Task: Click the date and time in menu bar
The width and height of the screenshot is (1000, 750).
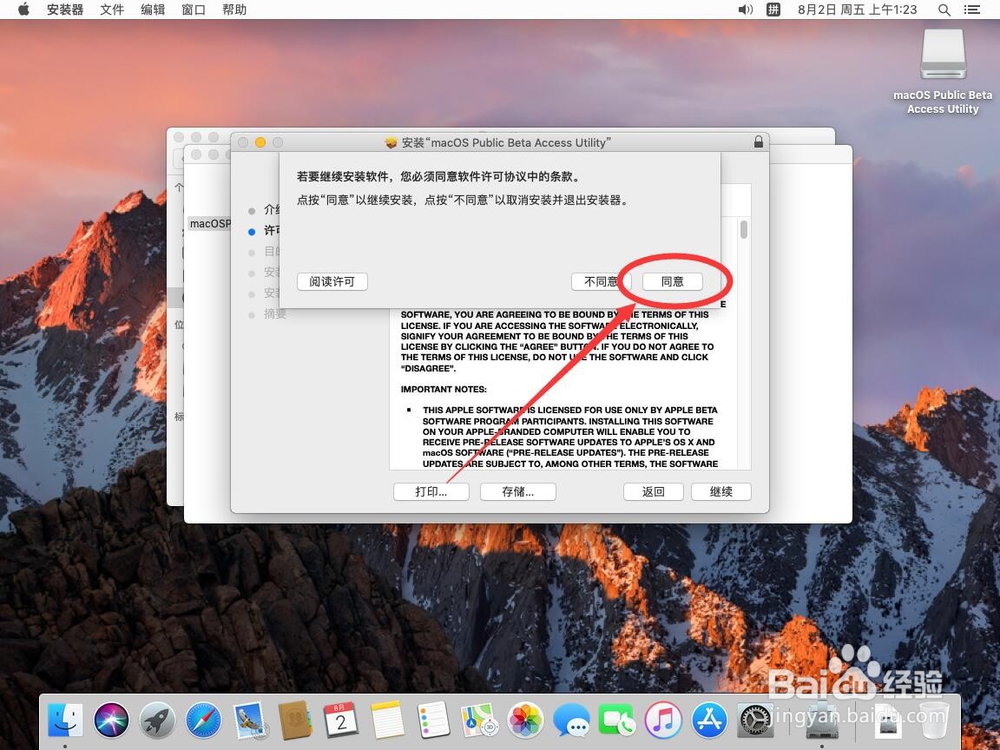Action: click(x=857, y=10)
